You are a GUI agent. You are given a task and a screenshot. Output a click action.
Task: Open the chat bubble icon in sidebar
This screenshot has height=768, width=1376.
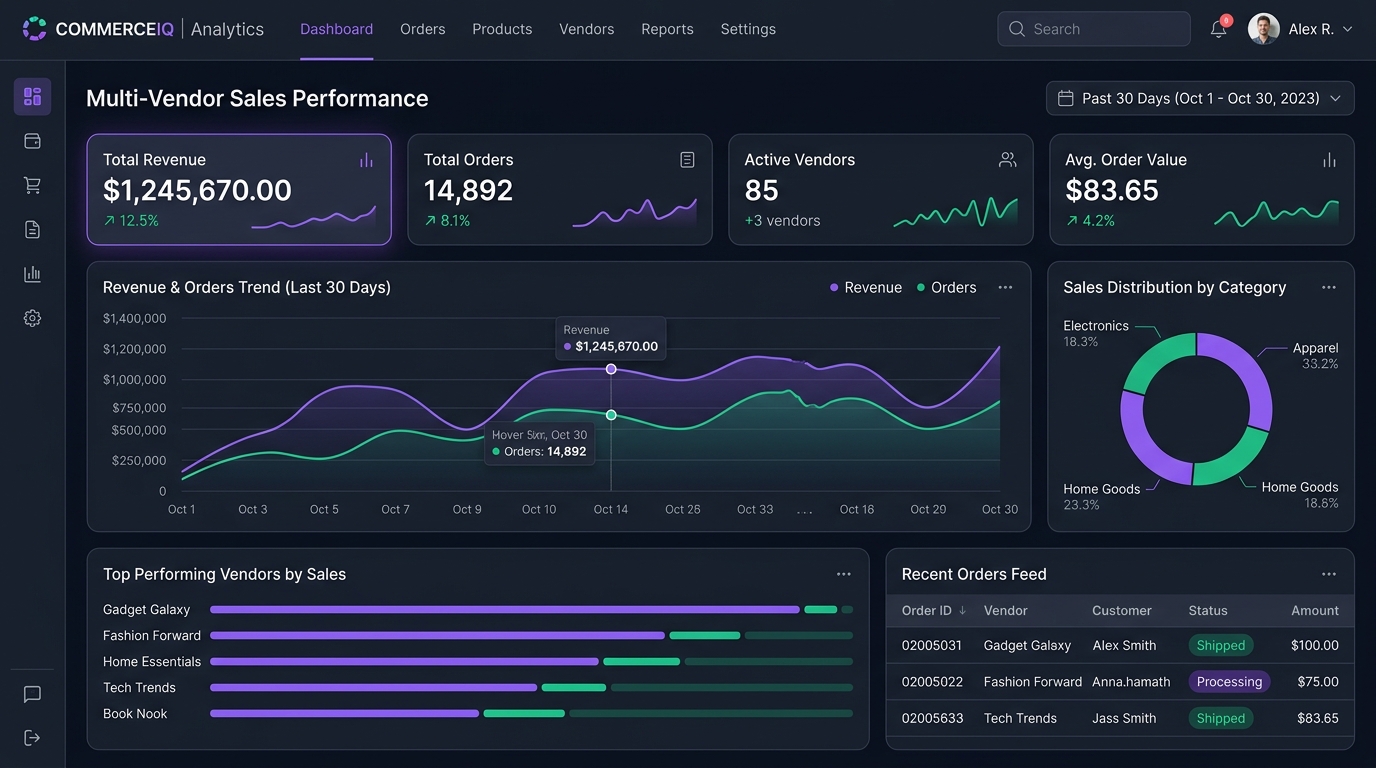(32, 694)
